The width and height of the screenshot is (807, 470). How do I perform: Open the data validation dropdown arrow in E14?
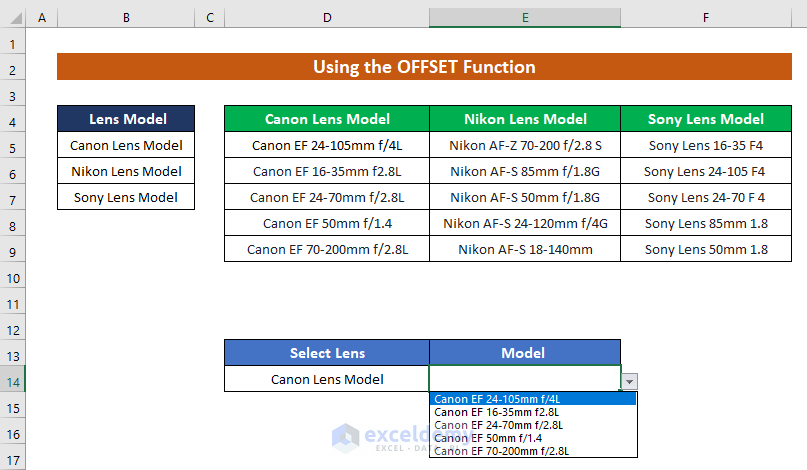tap(629, 381)
